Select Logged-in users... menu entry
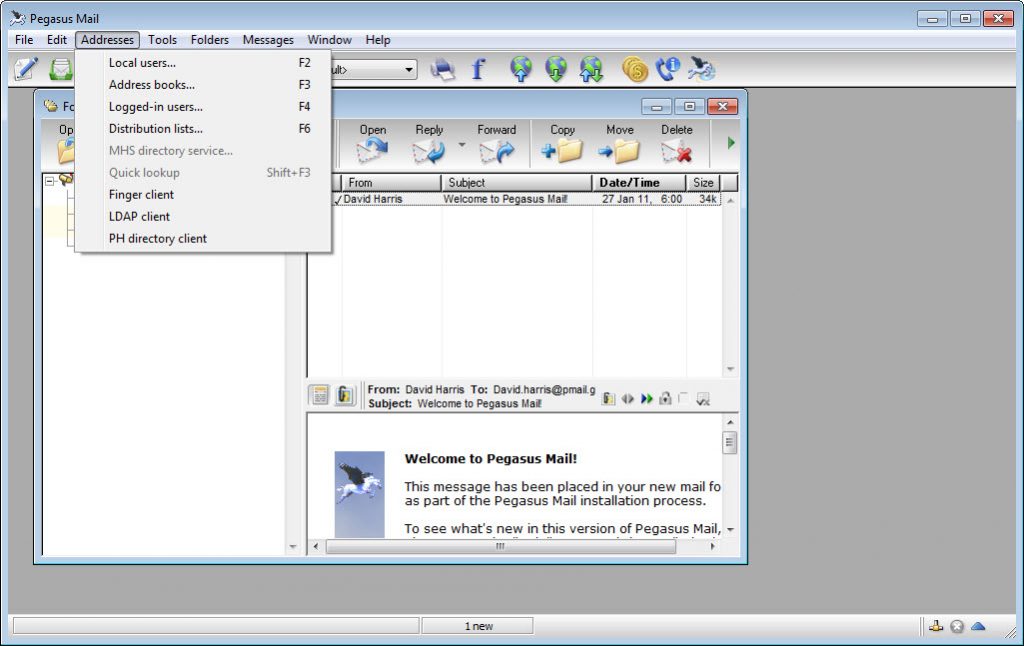The width and height of the screenshot is (1024, 646). 203,106
